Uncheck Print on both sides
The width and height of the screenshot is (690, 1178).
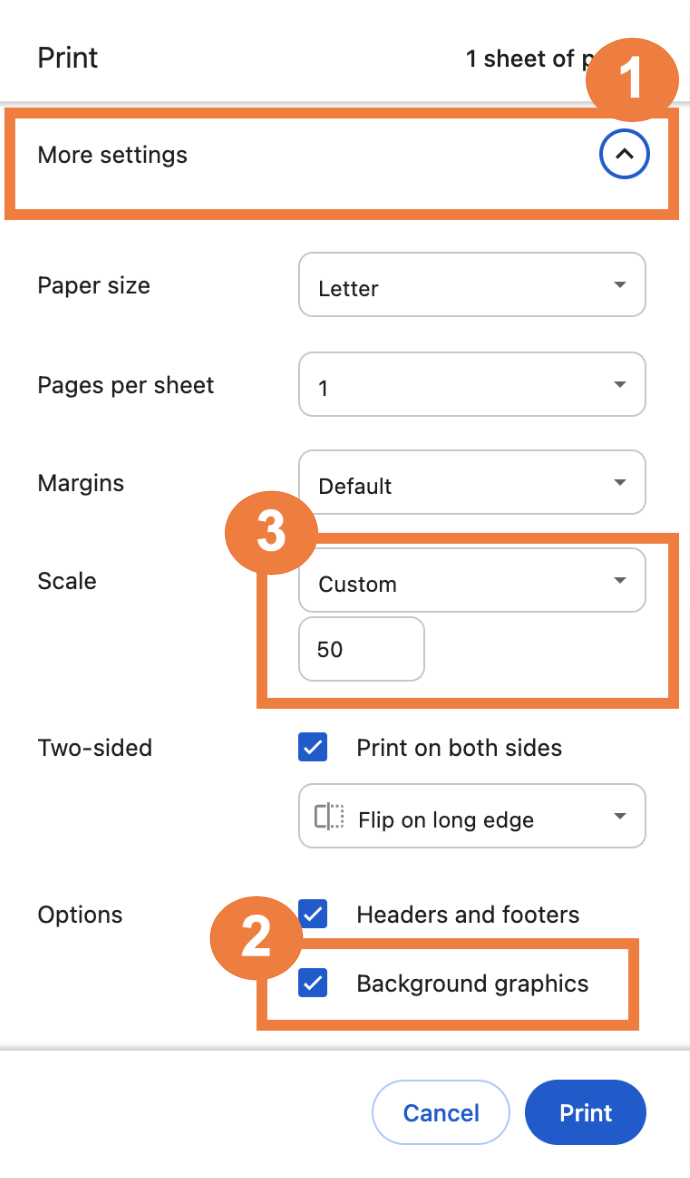click(x=313, y=747)
